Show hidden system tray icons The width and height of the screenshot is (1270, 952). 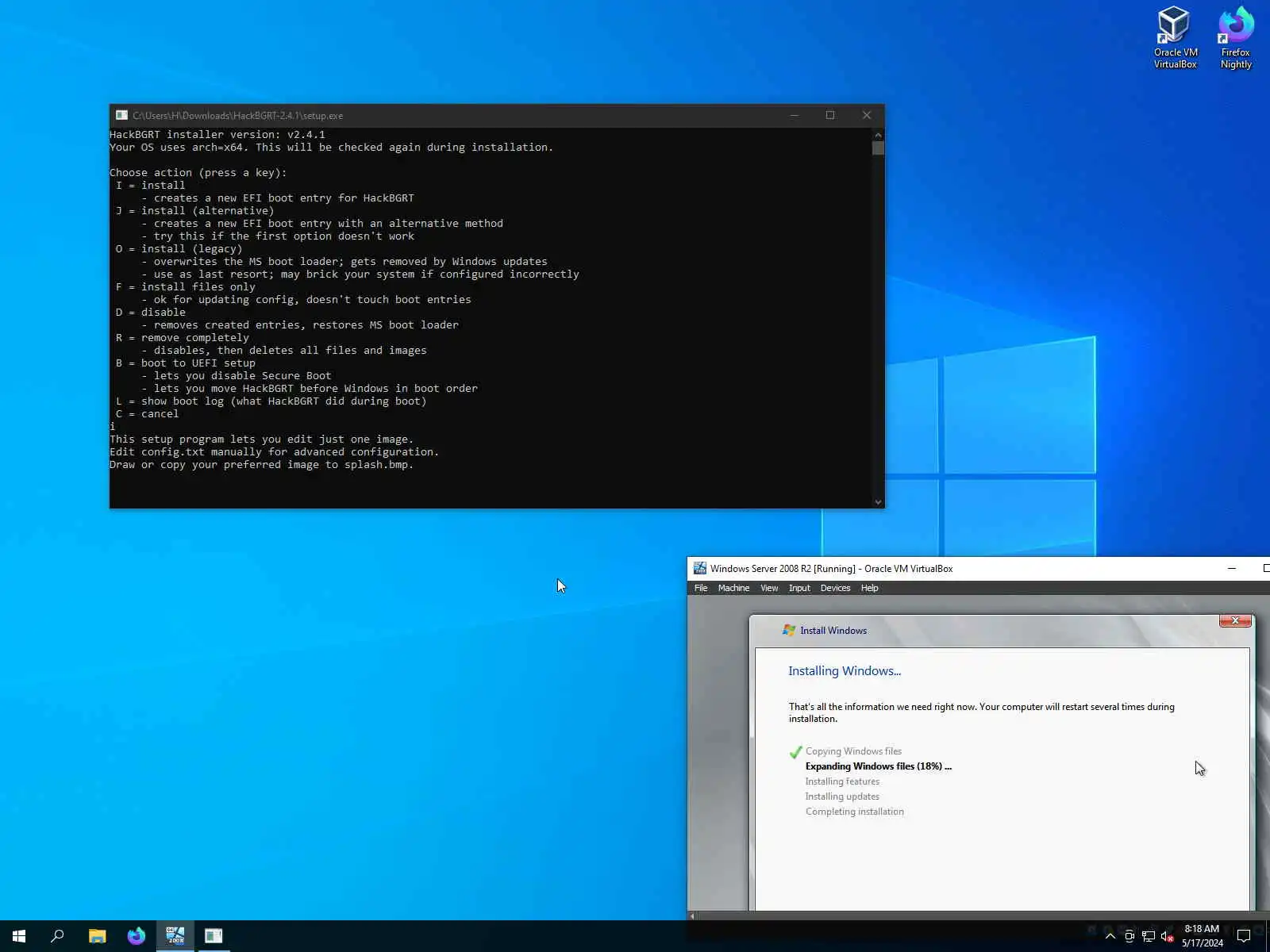(1110, 936)
